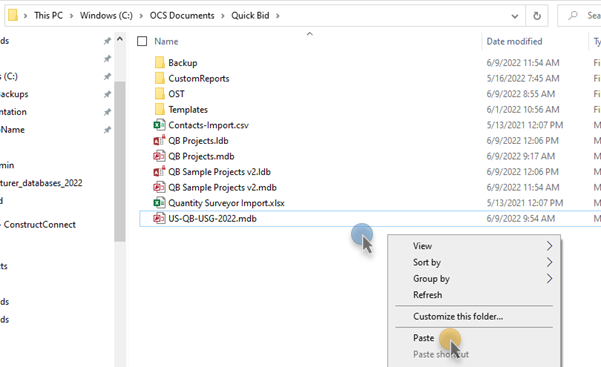Click the Templates folder icon
The height and width of the screenshot is (367, 601).
tap(159, 109)
